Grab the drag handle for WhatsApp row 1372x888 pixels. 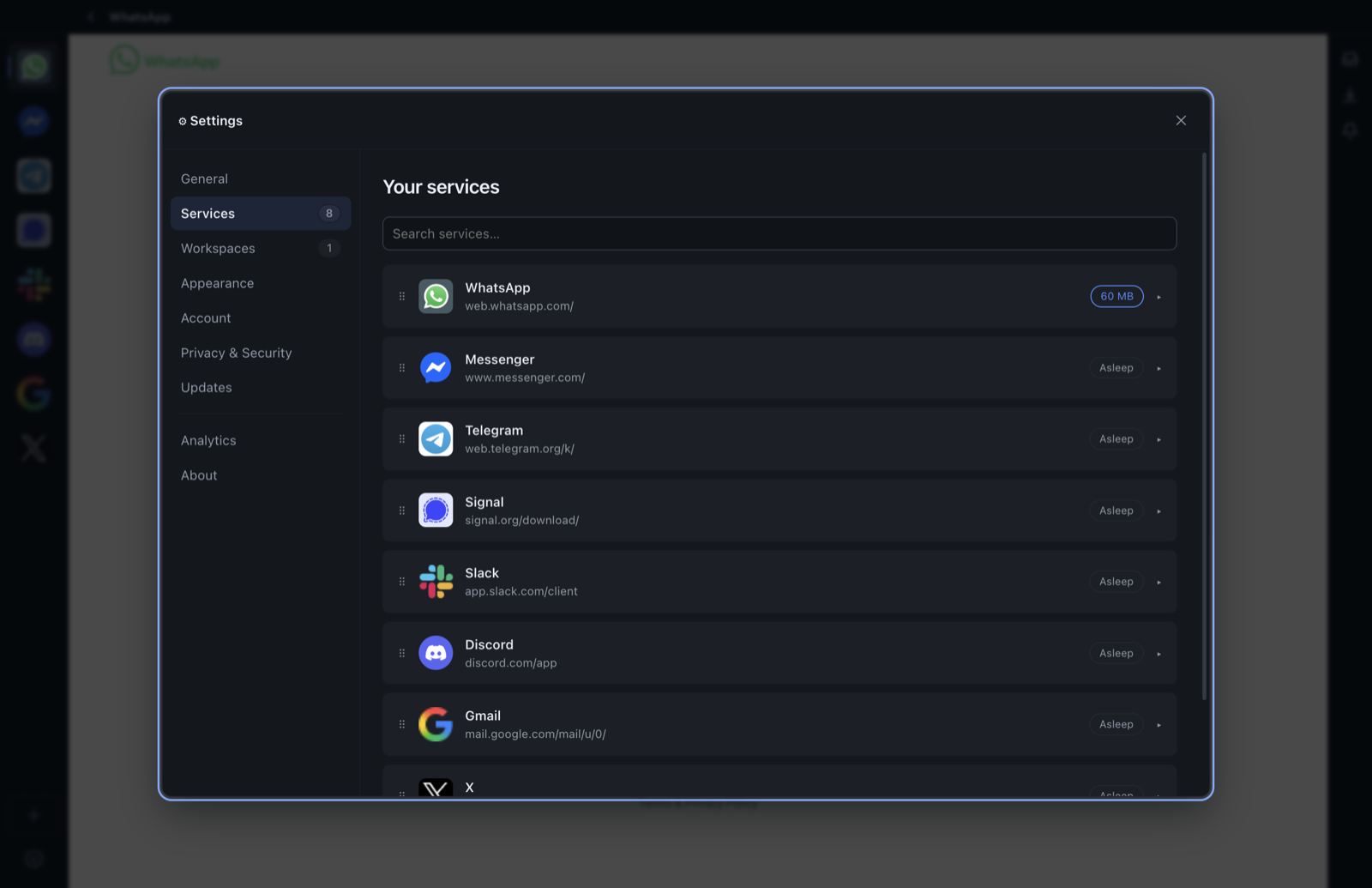402,296
